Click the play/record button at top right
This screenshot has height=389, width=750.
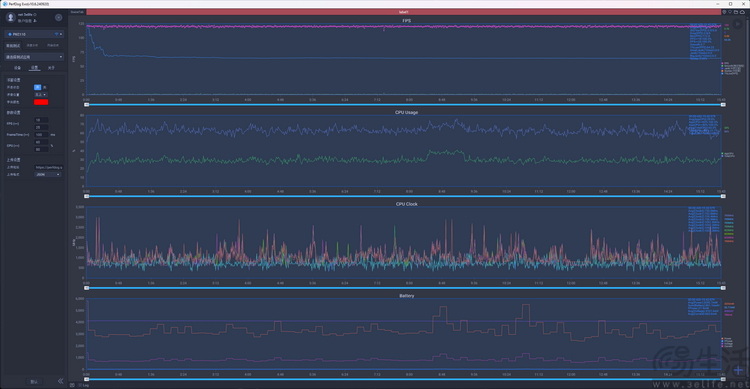[737, 23]
